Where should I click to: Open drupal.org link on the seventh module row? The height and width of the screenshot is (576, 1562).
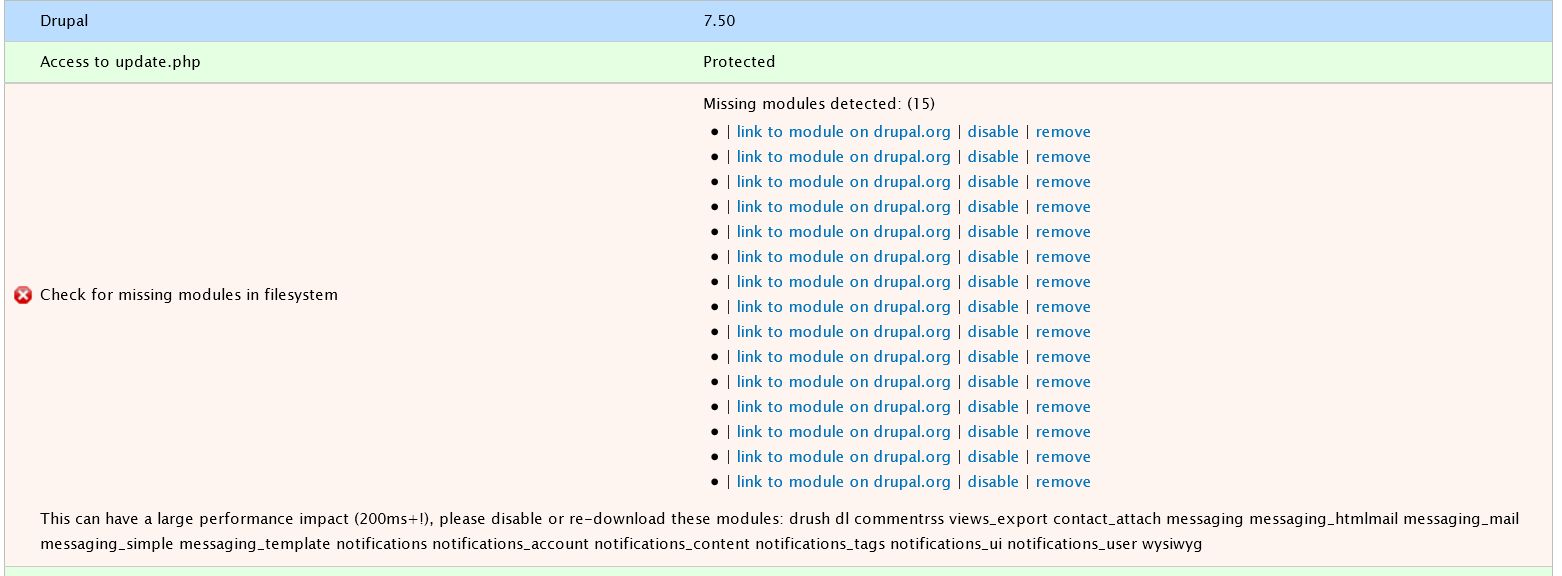coord(843,281)
